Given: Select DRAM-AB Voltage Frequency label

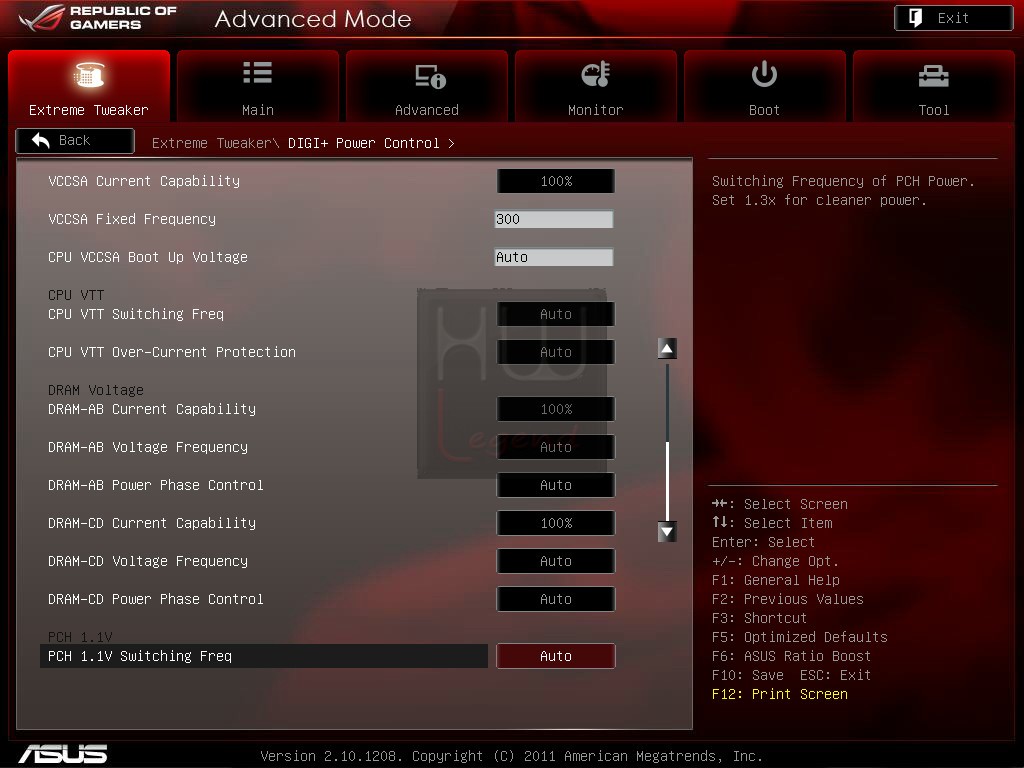Looking at the screenshot, I should [x=148, y=447].
